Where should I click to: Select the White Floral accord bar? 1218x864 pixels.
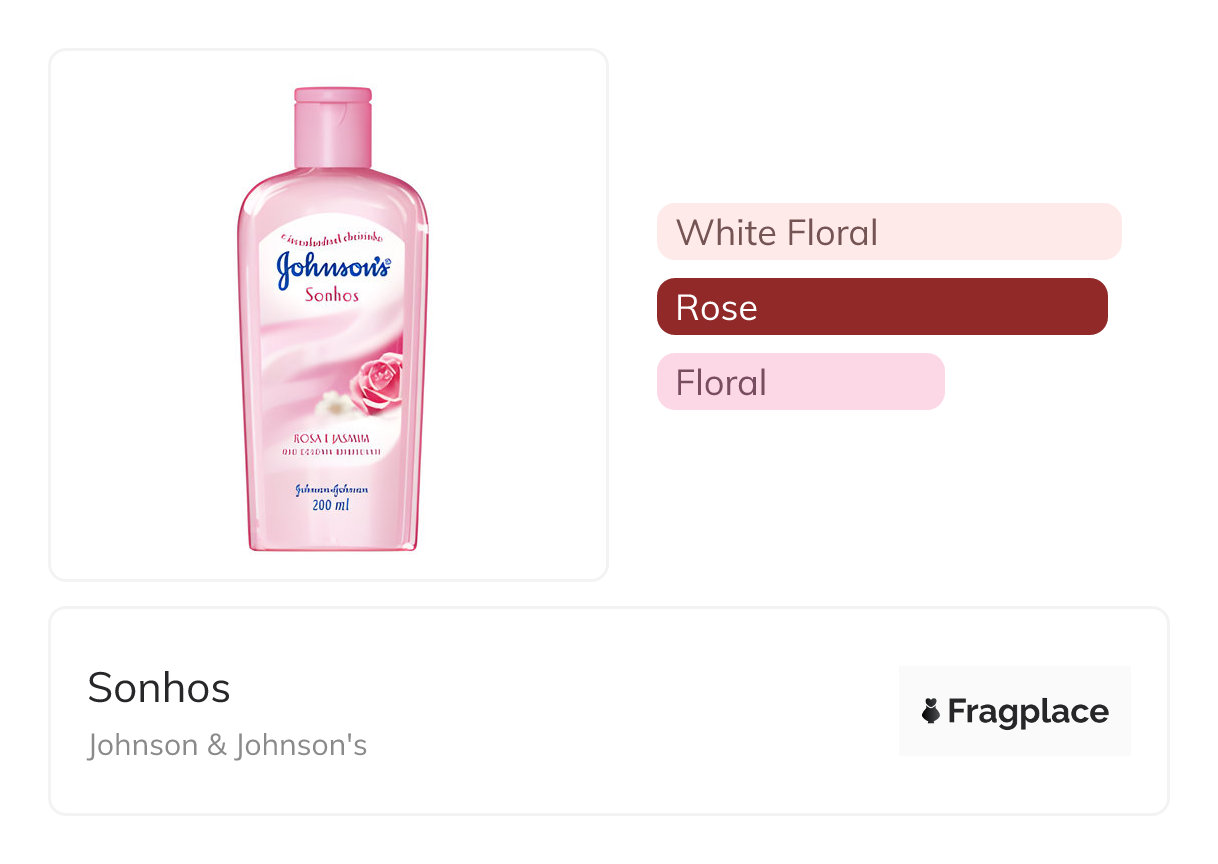(888, 232)
